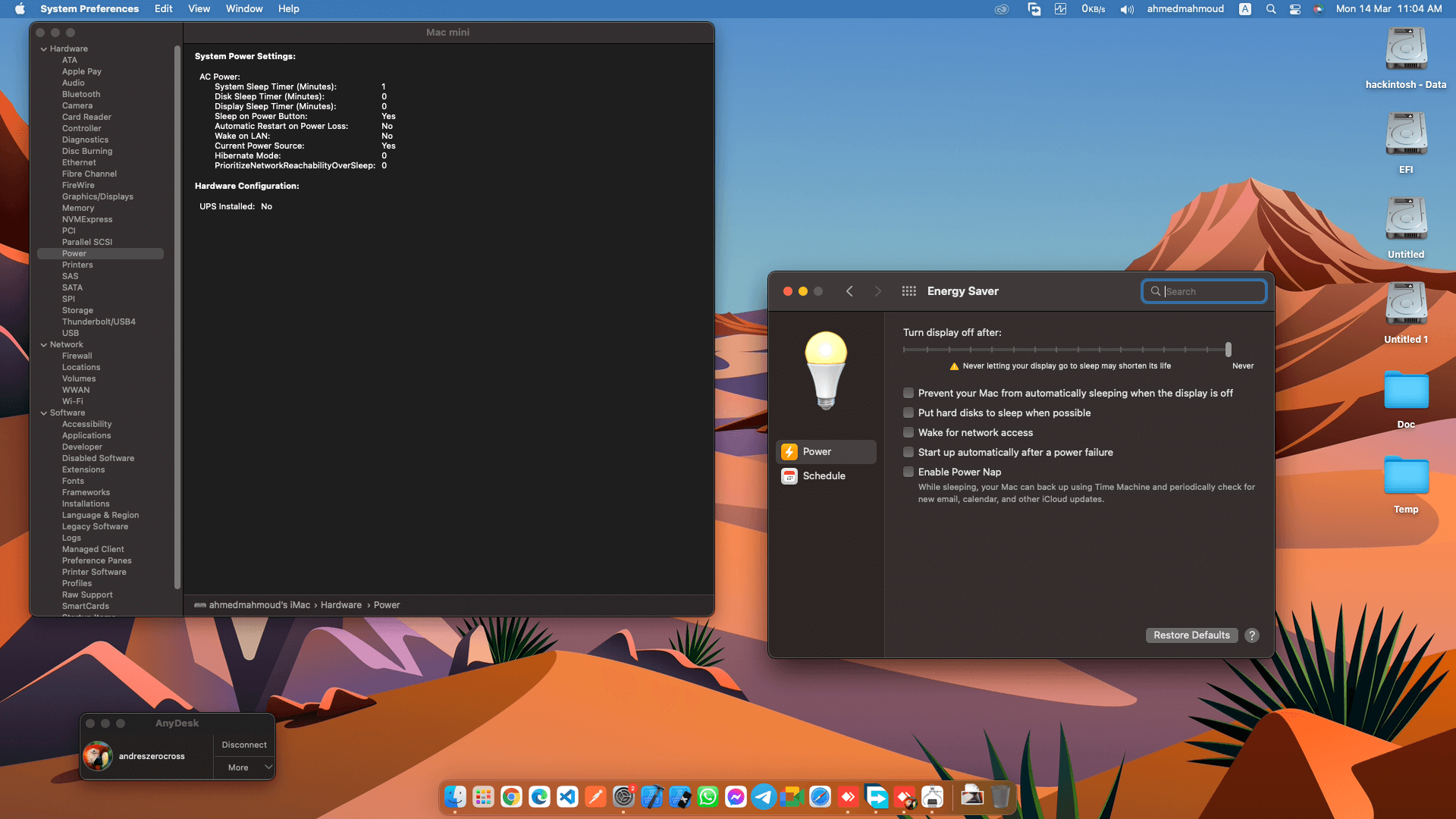Open Xcode from the Dock

pyautogui.click(x=651, y=797)
